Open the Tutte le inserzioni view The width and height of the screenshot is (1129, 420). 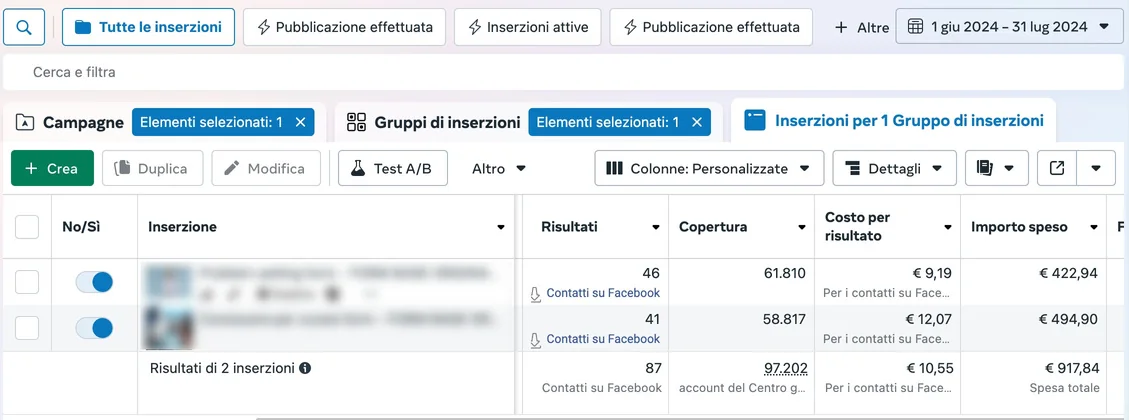pyautogui.click(x=148, y=27)
